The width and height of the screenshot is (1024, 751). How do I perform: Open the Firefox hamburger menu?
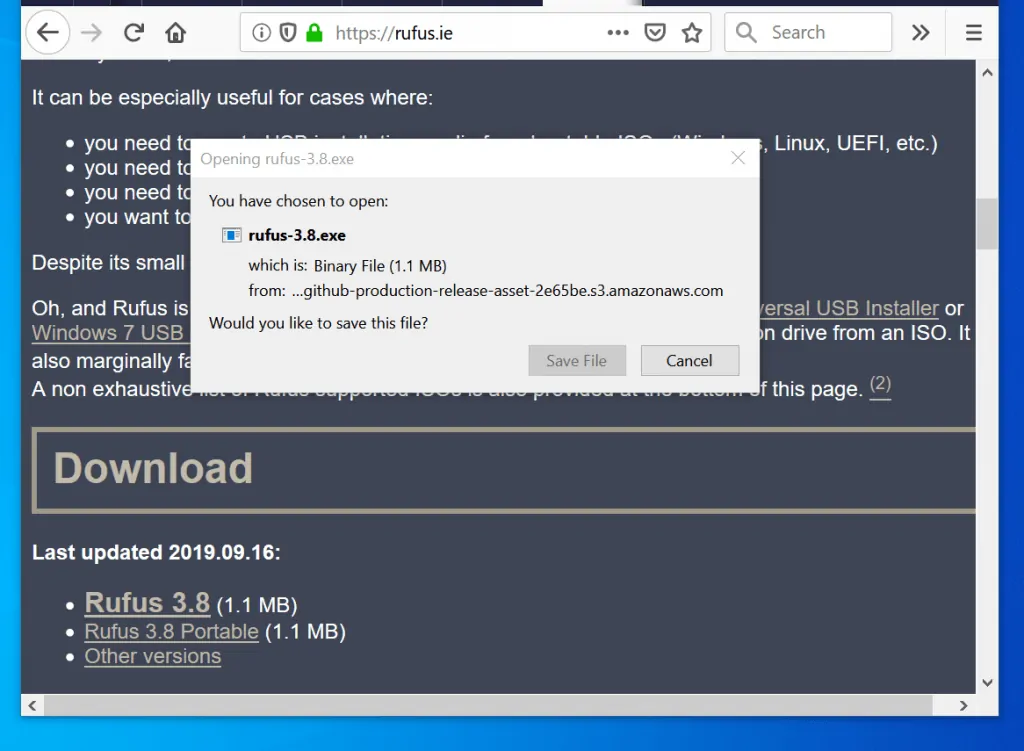(x=972, y=31)
